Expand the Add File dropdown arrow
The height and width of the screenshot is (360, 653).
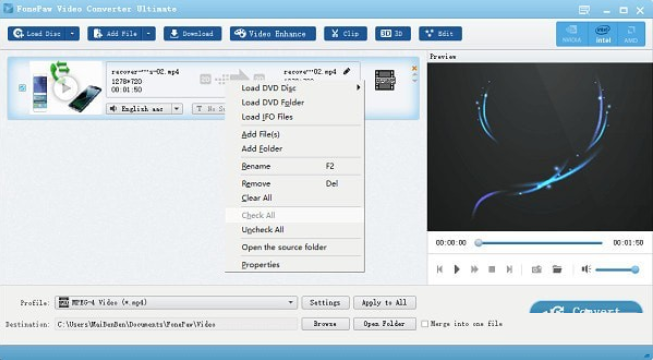[x=149, y=34]
